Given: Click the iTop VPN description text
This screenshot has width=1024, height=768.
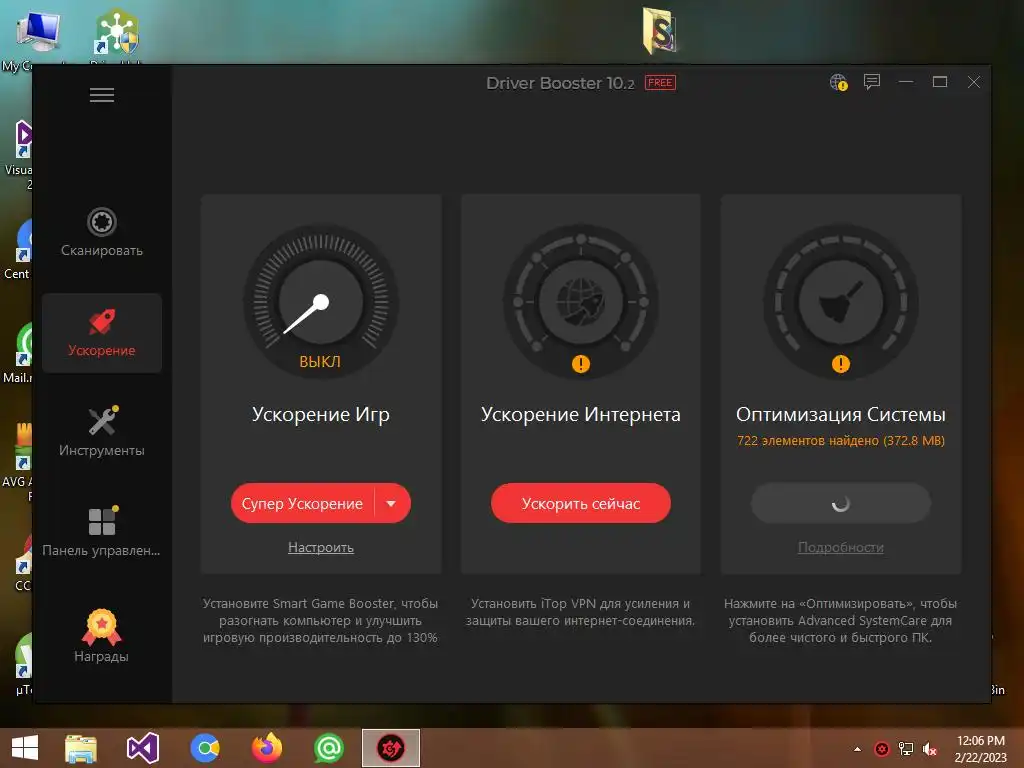Looking at the screenshot, I should (x=581, y=612).
